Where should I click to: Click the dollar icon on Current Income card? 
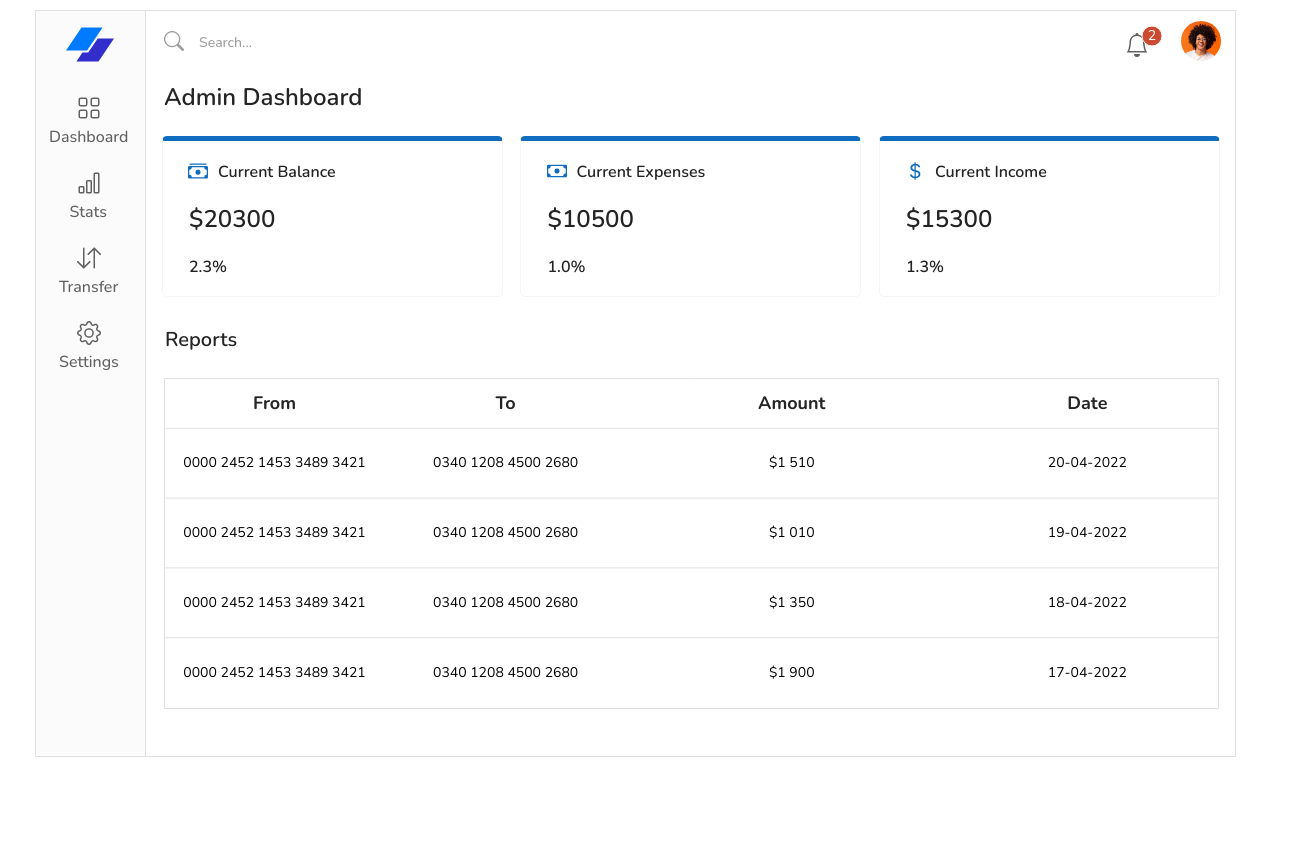tap(913, 171)
